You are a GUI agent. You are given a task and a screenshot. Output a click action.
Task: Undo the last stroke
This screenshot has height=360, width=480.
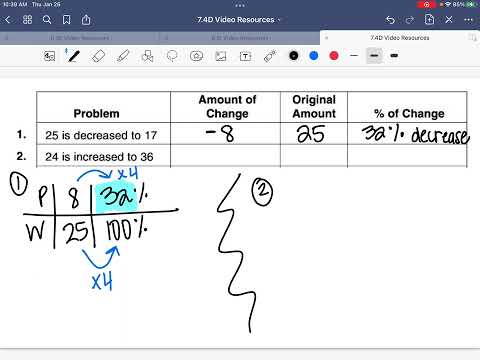click(390, 20)
